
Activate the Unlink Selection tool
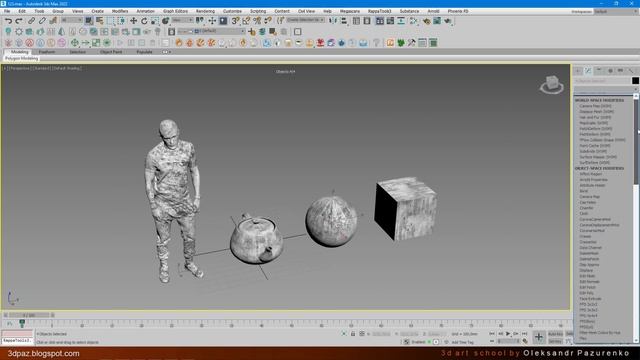[x=42, y=20]
